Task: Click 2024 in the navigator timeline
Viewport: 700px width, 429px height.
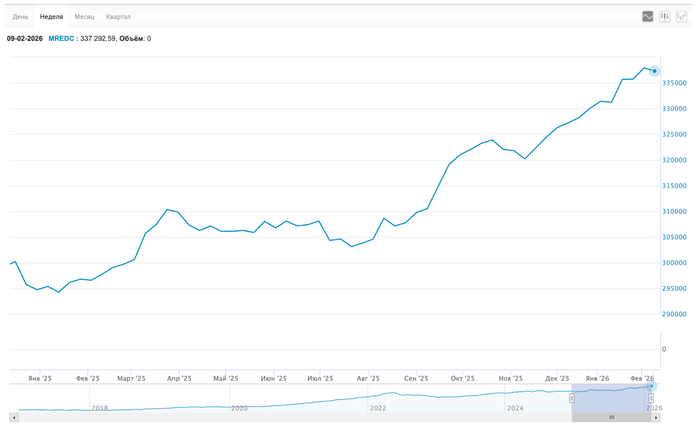Action: [516, 408]
